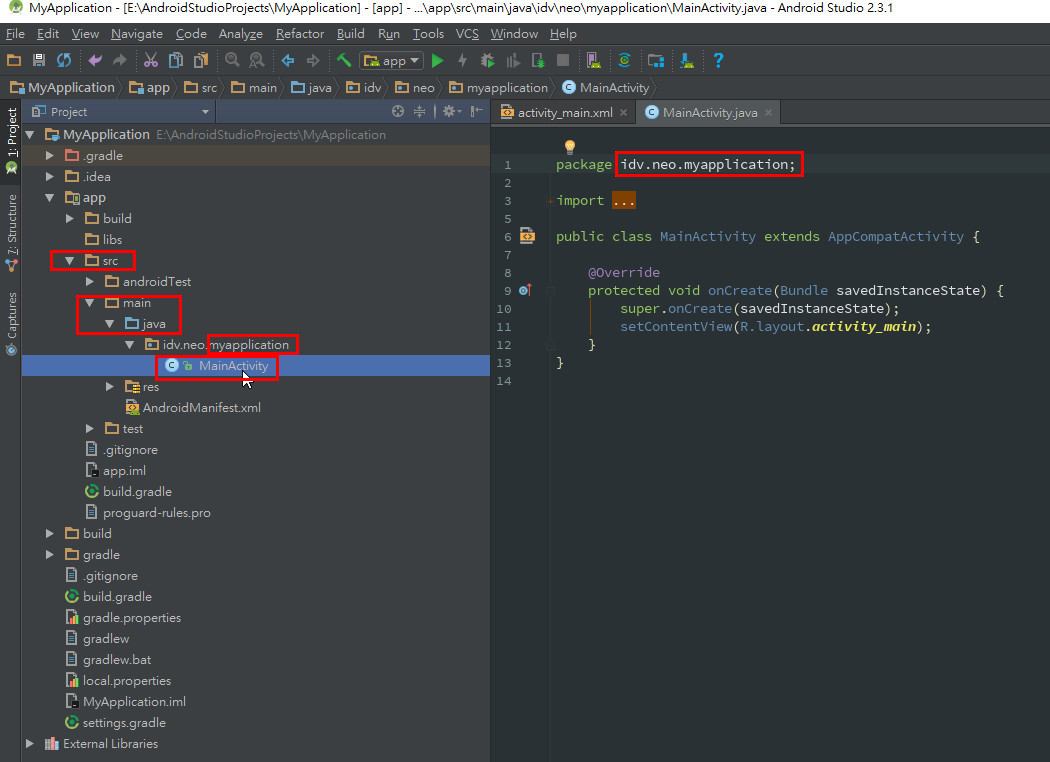The width and height of the screenshot is (1050, 762).
Task: Click the Open folder toolbar icon
Action: point(13,61)
